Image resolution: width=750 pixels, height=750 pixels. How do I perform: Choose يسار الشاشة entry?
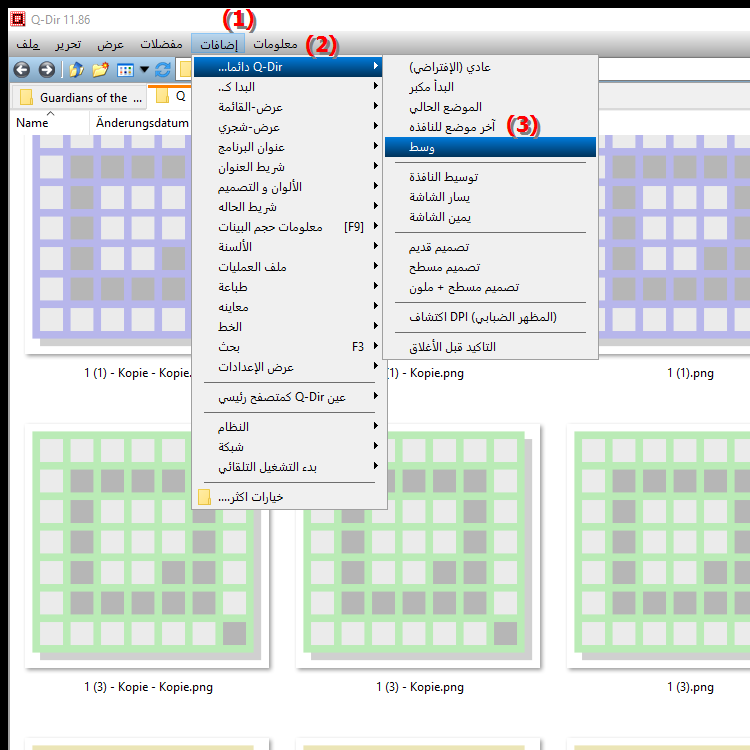[490, 197]
